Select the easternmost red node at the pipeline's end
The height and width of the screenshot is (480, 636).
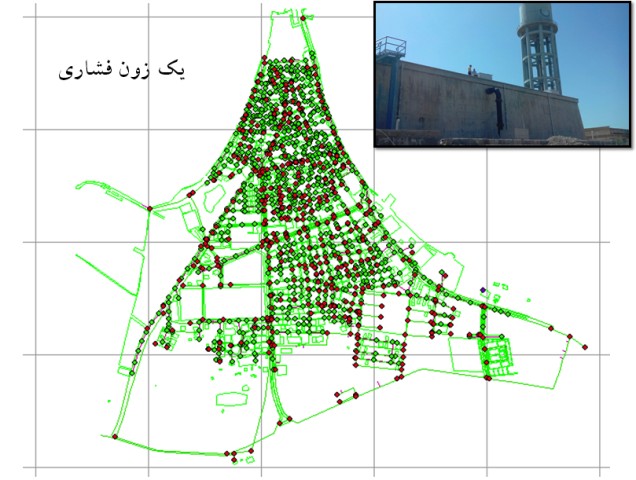585,347
